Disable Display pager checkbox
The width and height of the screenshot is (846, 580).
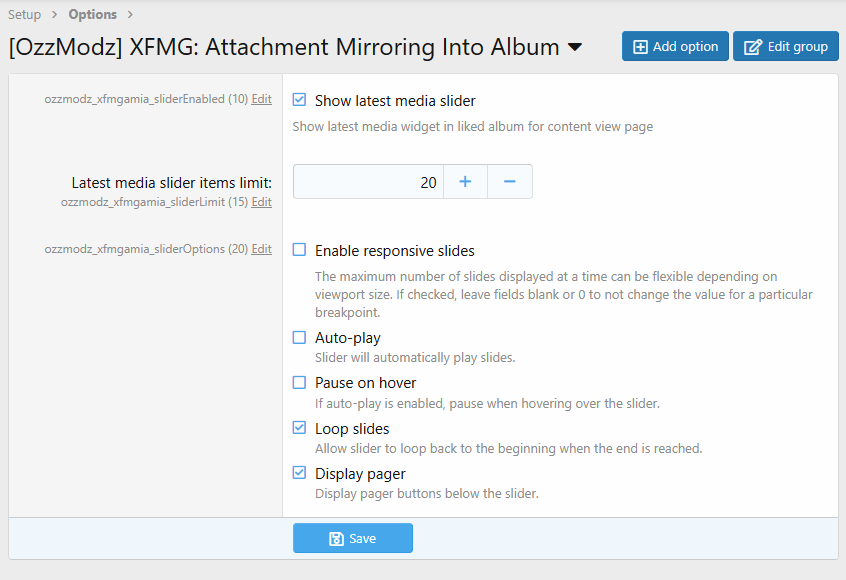pyautogui.click(x=299, y=473)
